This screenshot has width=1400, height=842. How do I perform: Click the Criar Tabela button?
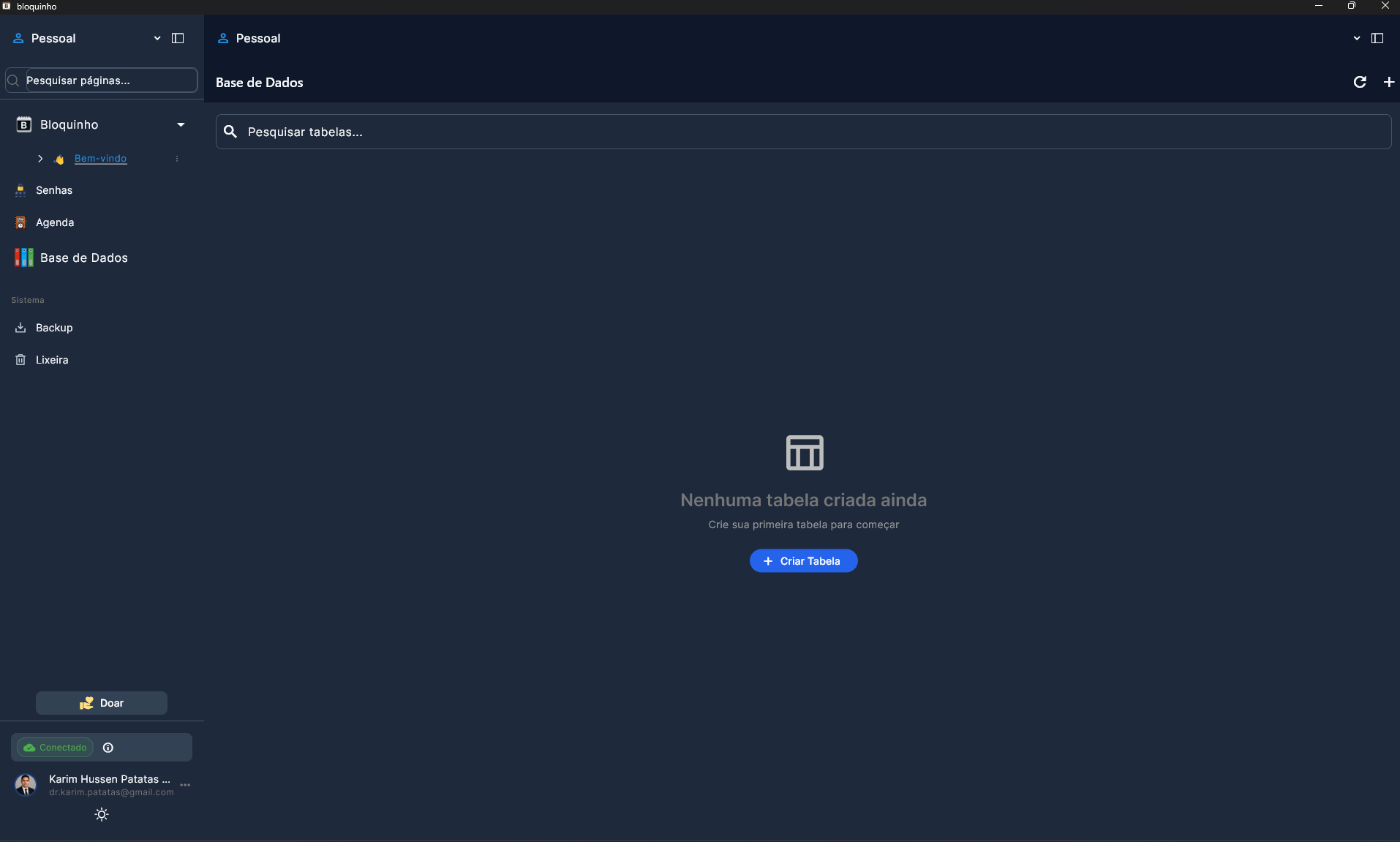(x=803, y=560)
